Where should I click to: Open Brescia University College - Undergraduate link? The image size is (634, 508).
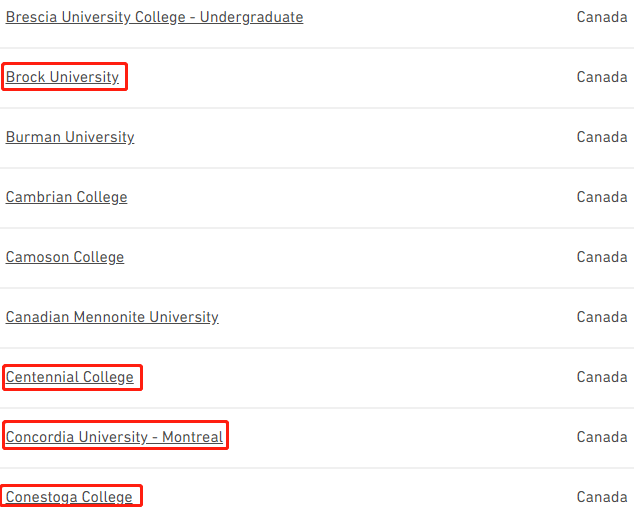[x=154, y=17]
